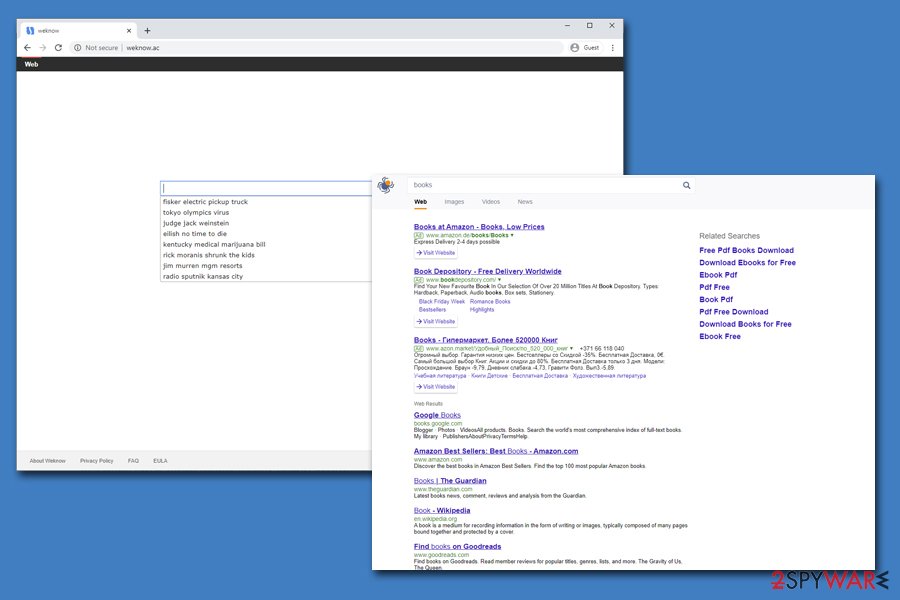Open Book Depository Free Delivery result
This screenshot has width=900, height=600.
[487, 271]
